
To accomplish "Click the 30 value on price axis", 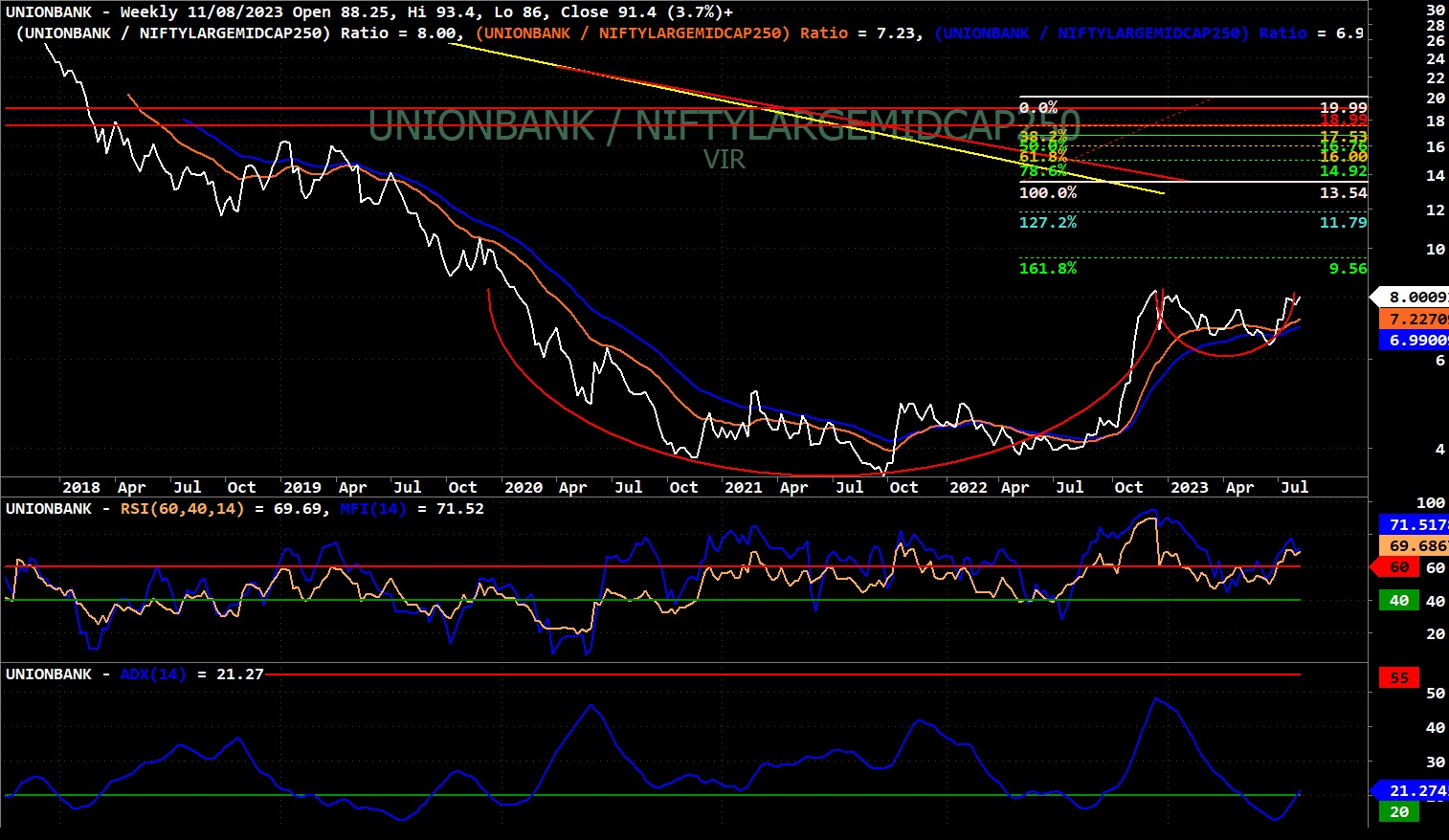I will 1436,11.
